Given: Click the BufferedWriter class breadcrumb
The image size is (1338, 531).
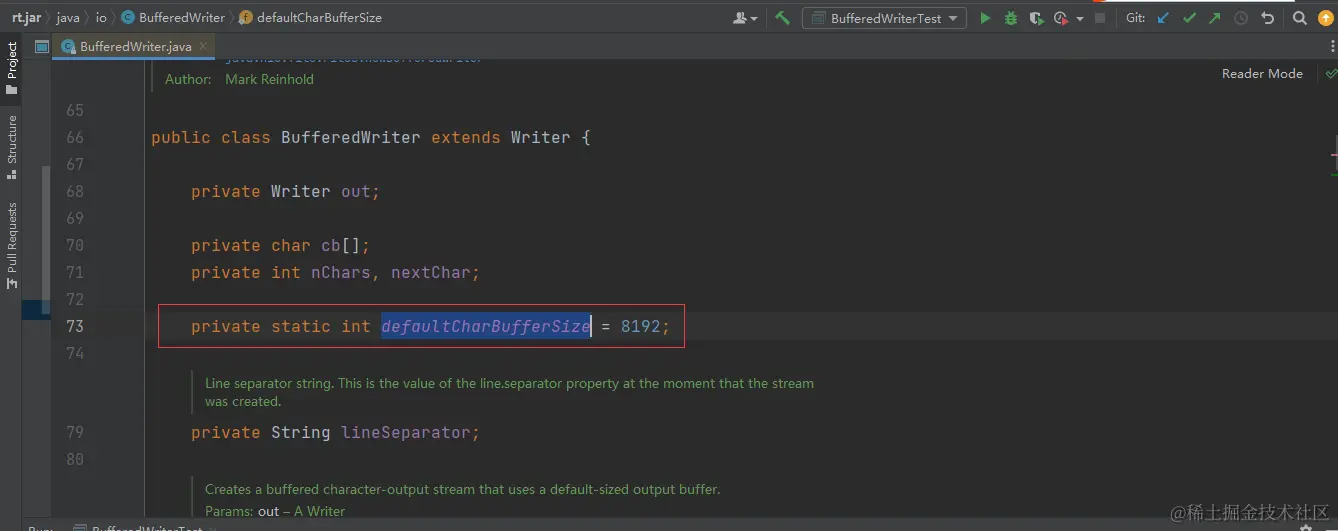Looking at the screenshot, I should click(175, 18).
